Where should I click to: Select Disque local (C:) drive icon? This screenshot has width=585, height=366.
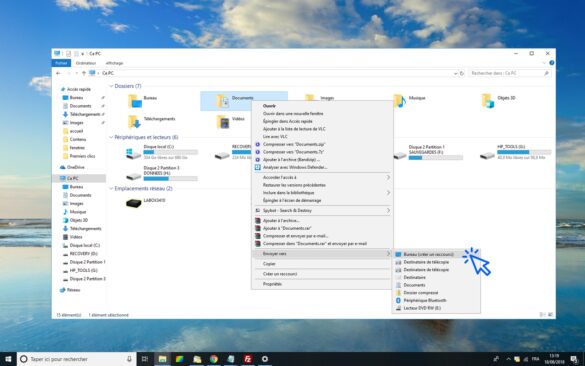pyautogui.click(x=133, y=153)
